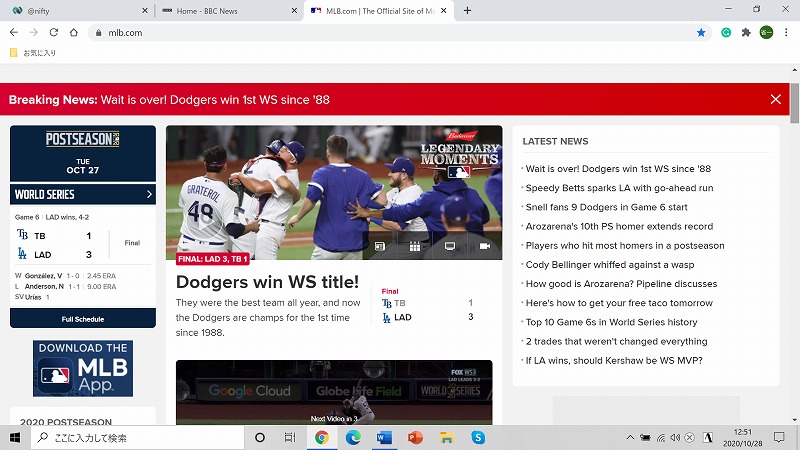Click the FINAL: LAD 3, TB 1 label

click(213, 259)
